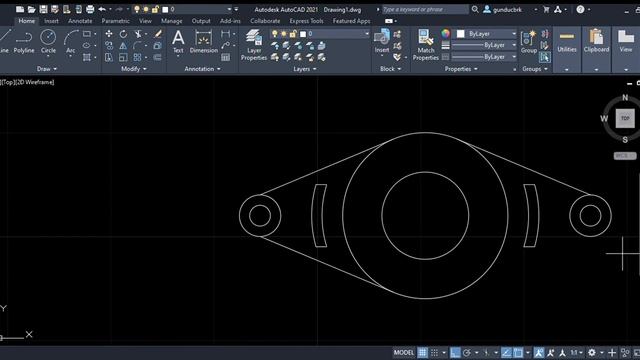
Task: Toggle drawing grid display in status bar
Action: (x=422, y=352)
